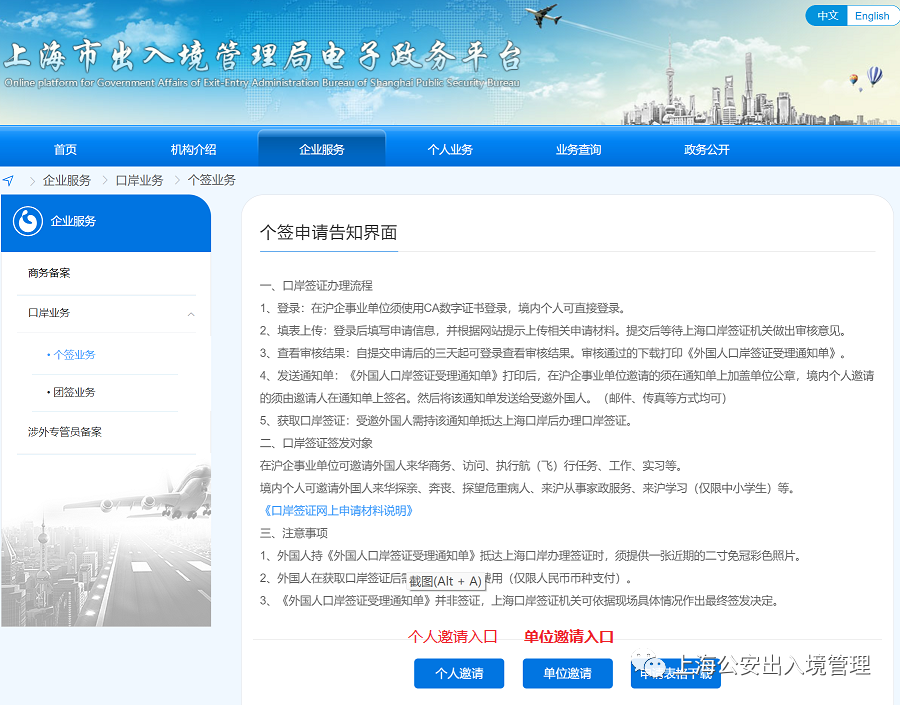Open 商务备案 in the sidebar
Viewport: 900px width, 705px height.
pyautogui.click(x=49, y=273)
